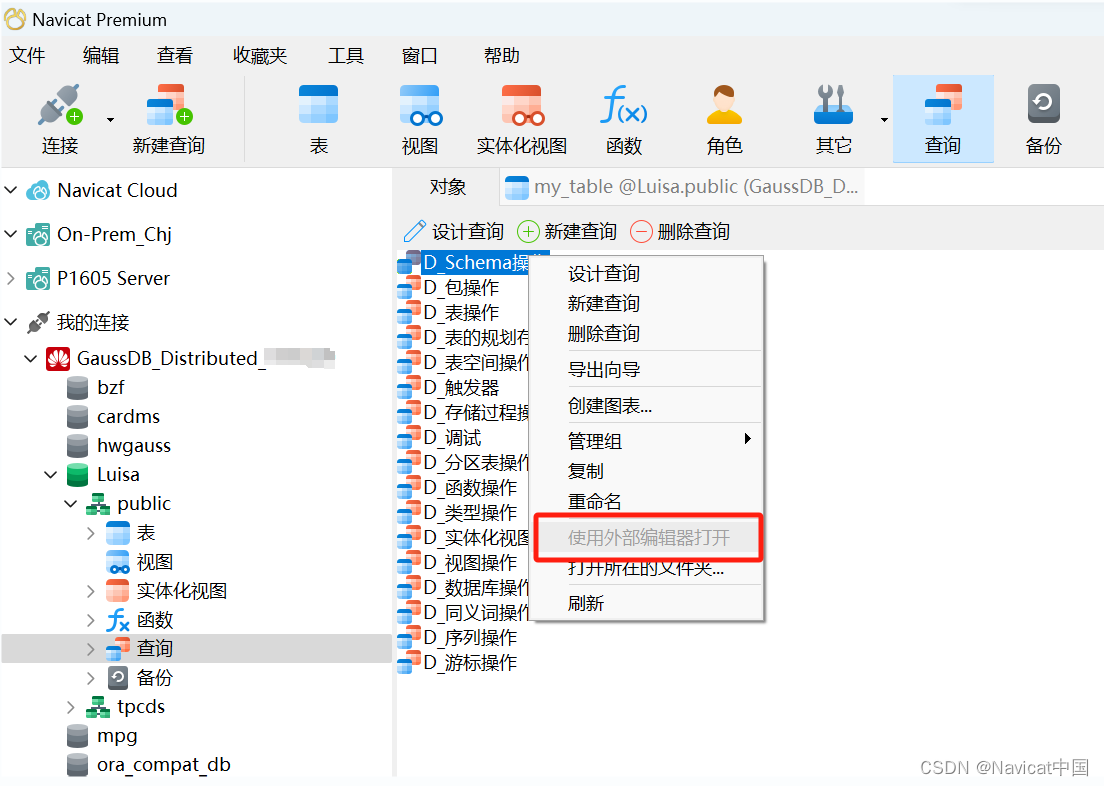Select the D_序列操作 query

470,637
